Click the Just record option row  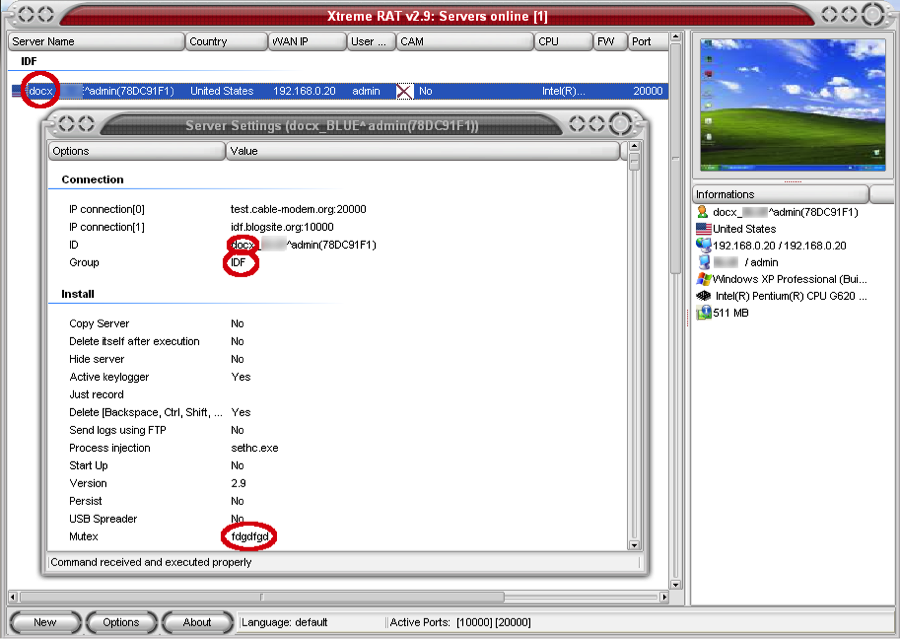[x=339, y=395]
